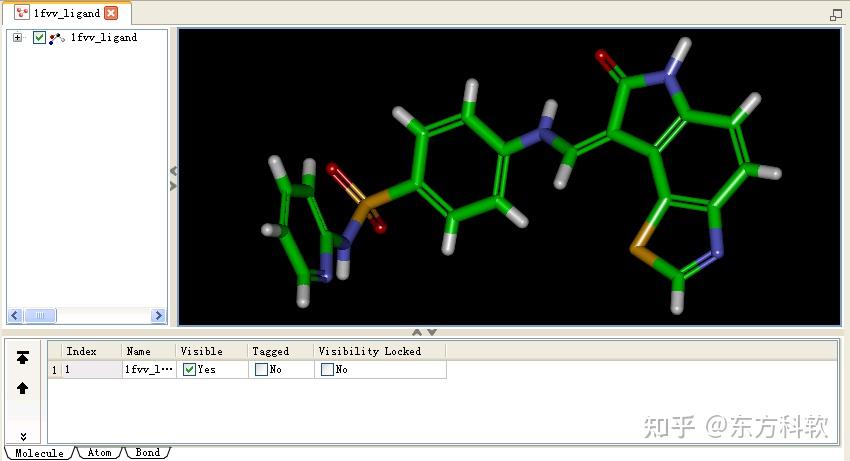
Task: Switch to the Bond tab
Action: click(x=147, y=452)
